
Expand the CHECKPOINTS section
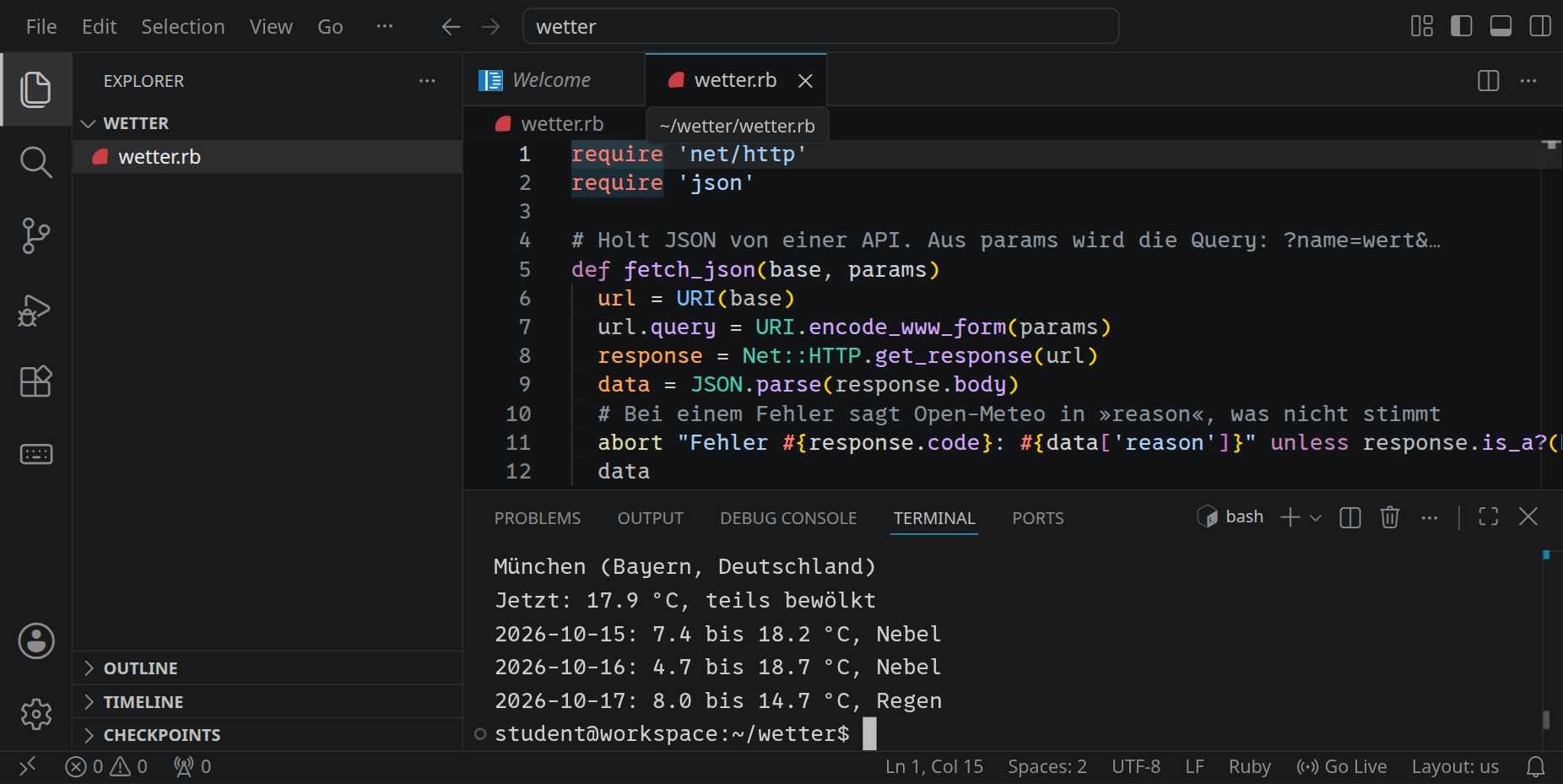click(x=267, y=735)
